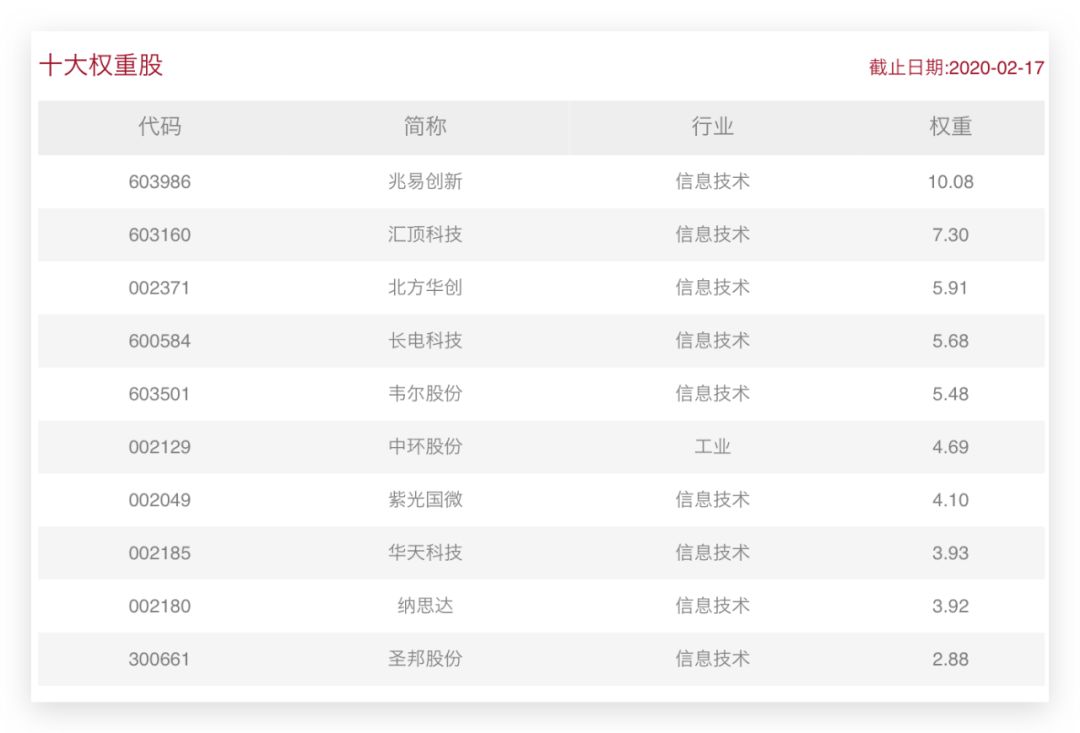Click 信息技术 in the 长电科技 row

712,340
